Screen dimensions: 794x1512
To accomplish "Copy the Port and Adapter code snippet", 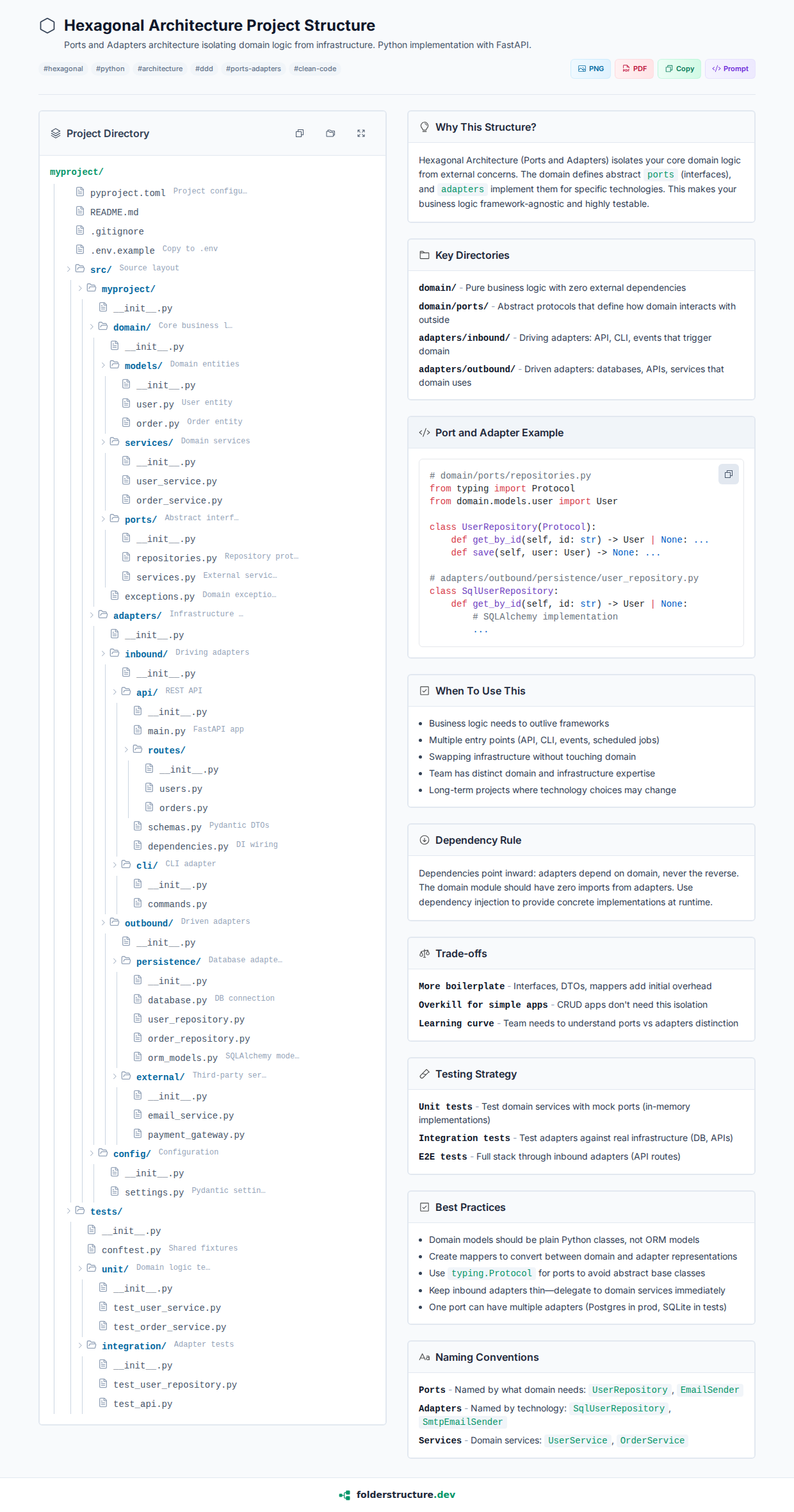I will (728, 474).
